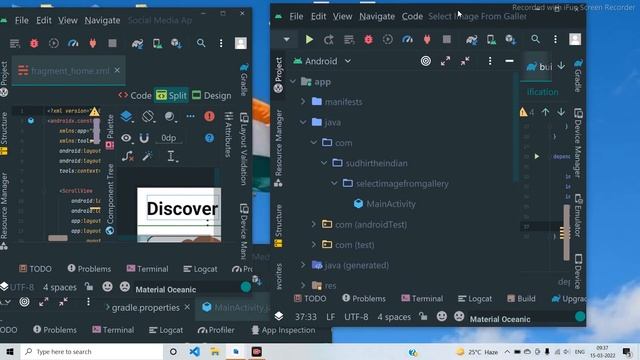This screenshot has height=360, width=640.
Task: Open SDK Manager icon in right window toolbar
Action: coord(510,40)
